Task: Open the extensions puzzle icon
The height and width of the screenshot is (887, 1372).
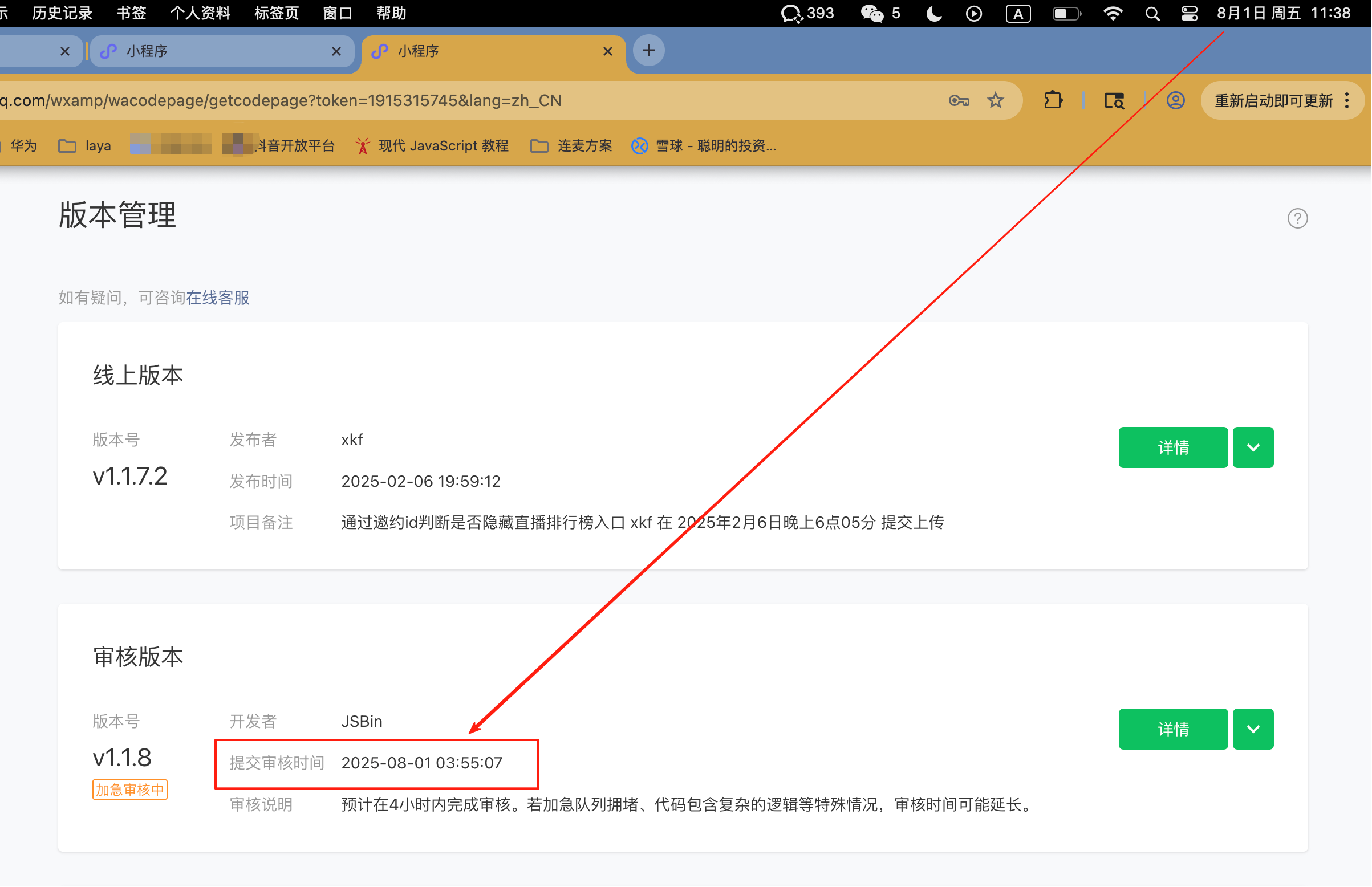Action: point(1053,100)
